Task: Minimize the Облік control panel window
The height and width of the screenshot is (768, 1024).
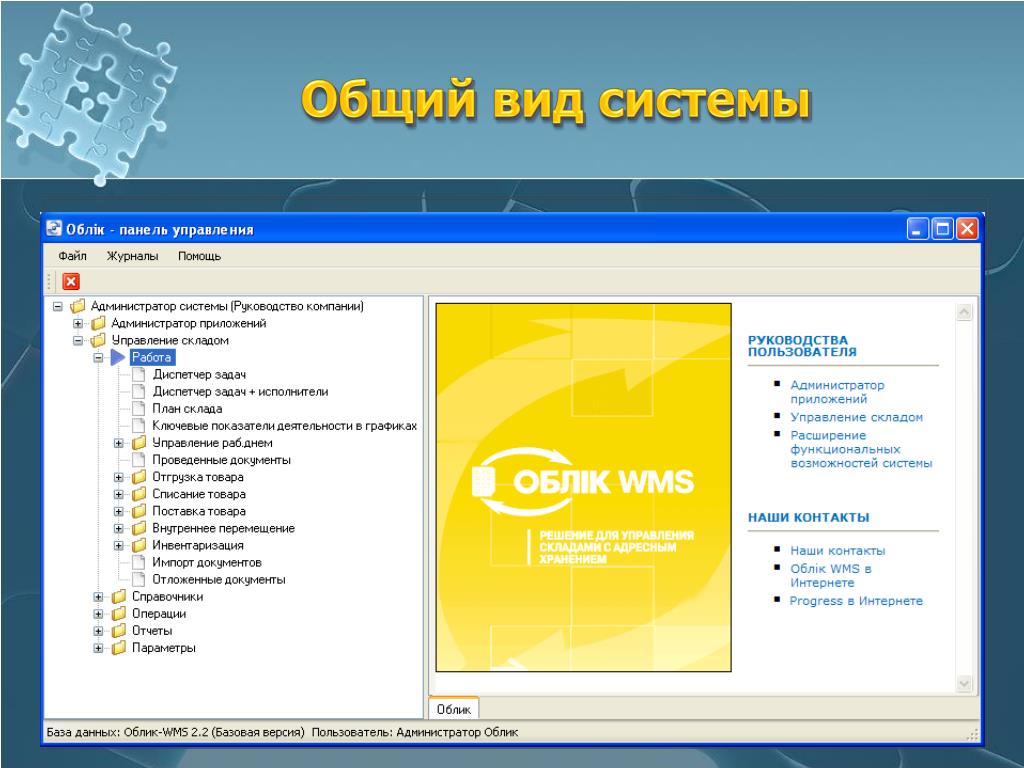Action: point(918,229)
